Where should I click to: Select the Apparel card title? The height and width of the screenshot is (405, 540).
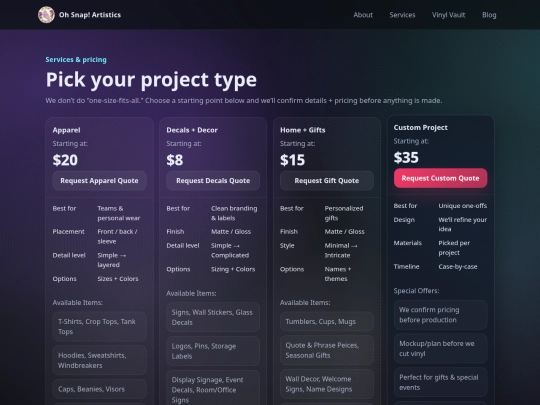[66, 130]
